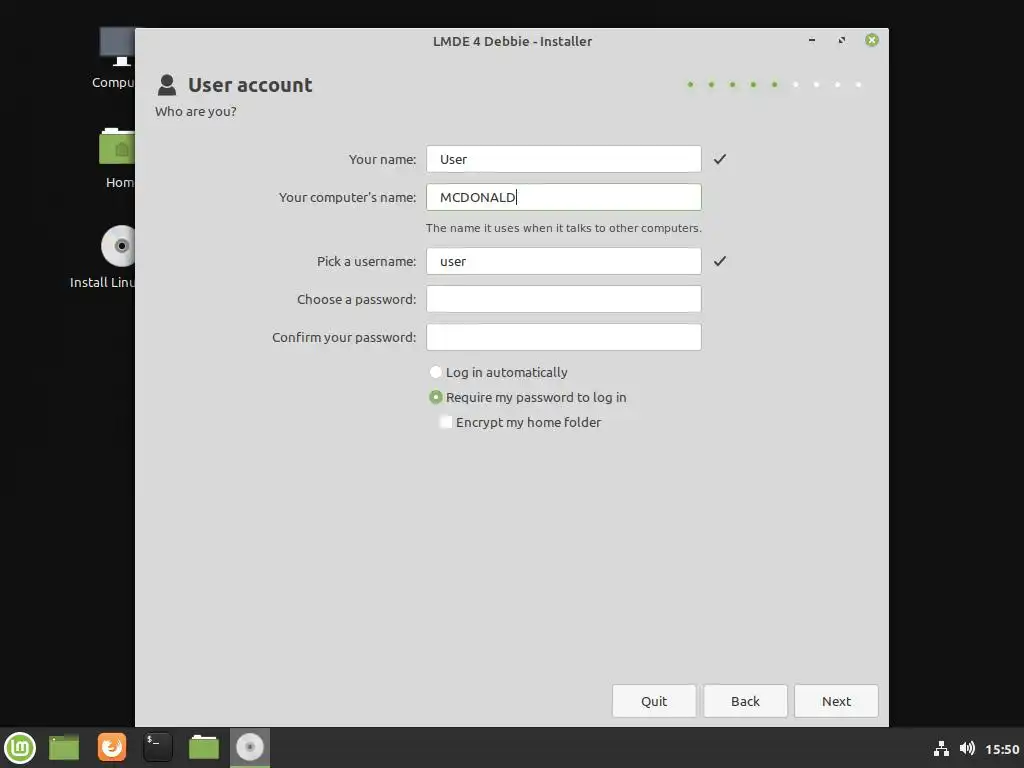This screenshot has width=1024, height=768.
Task: Close the Installer with green X
Action: click(x=872, y=40)
